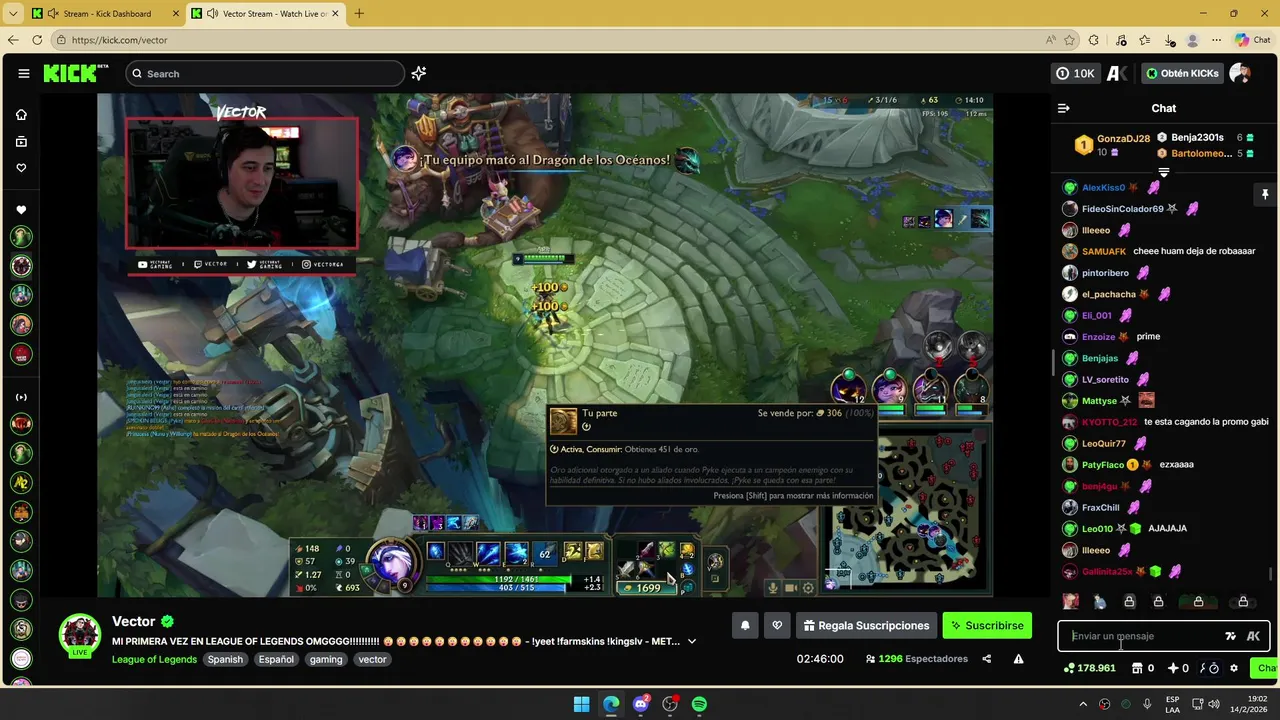Viewport: 1280px width, 720px height.
Task: Click chat username PatyFlaco
Action: pos(1103,465)
